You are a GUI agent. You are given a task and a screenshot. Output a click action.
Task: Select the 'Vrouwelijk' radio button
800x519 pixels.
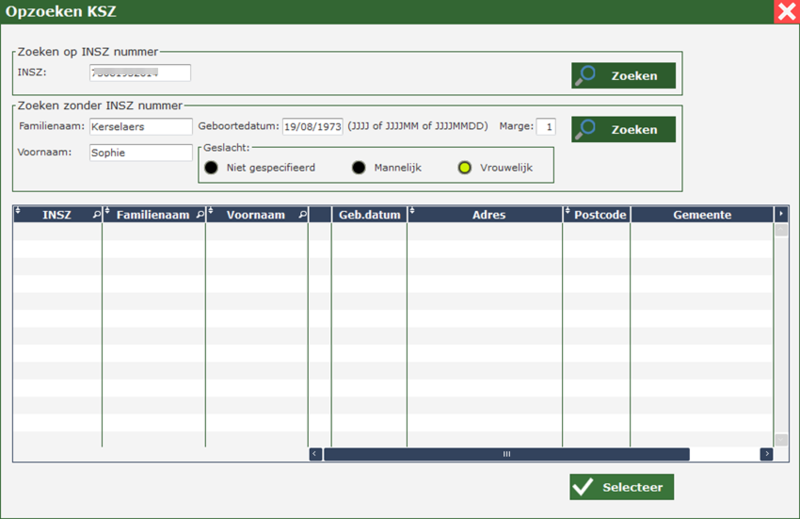click(464, 168)
